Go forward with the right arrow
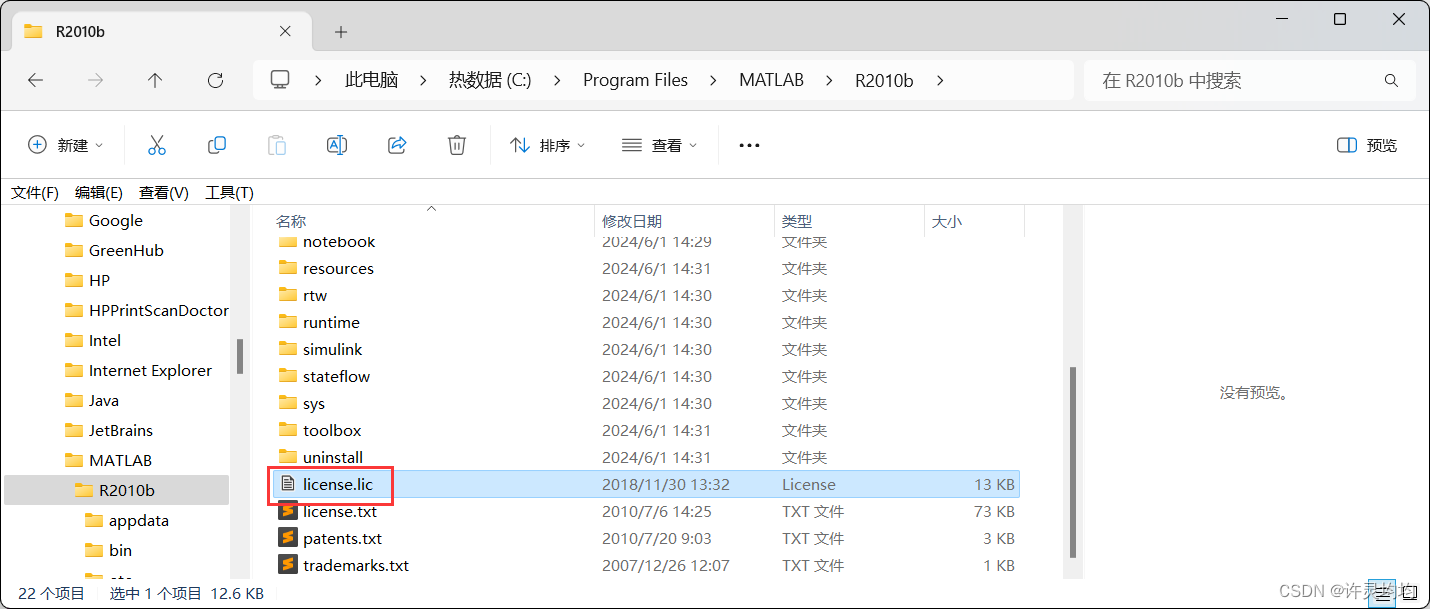Image resolution: width=1430 pixels, height=609 pixels. coord(95,80)
